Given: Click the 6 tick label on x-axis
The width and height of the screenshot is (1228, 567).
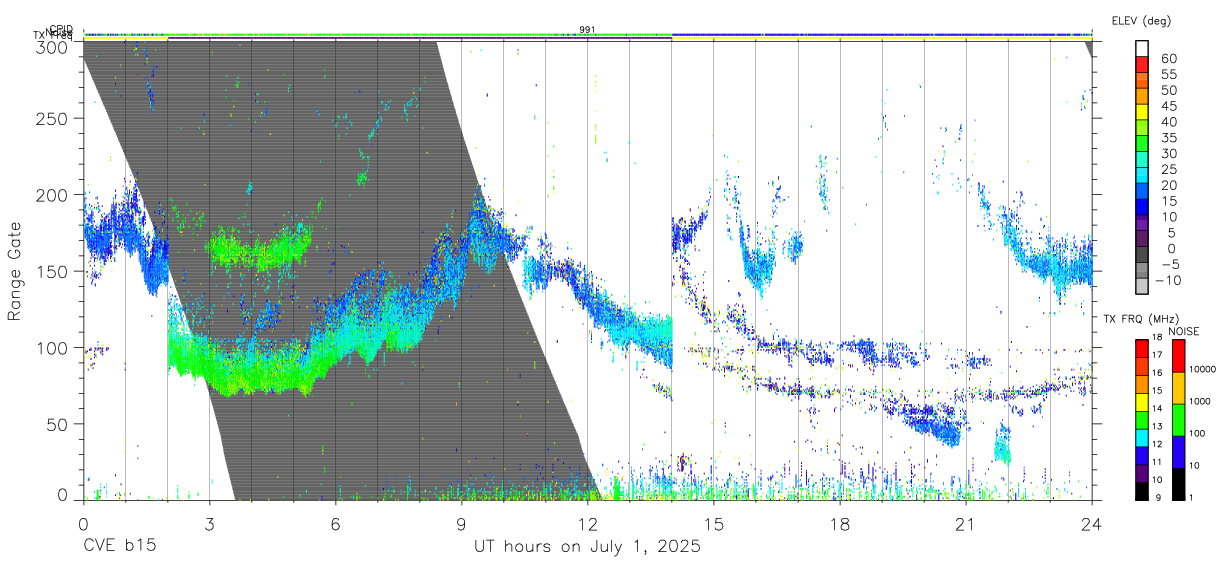Looking at the screenshot, I should click(335, 524).
